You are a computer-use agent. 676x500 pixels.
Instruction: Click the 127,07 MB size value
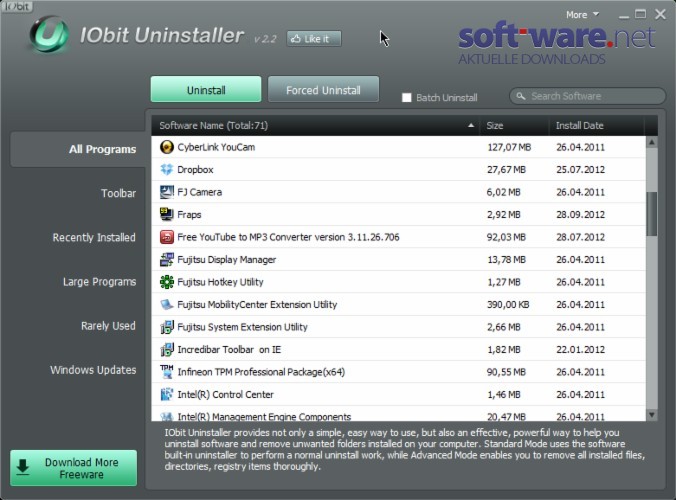click(509, 147)
